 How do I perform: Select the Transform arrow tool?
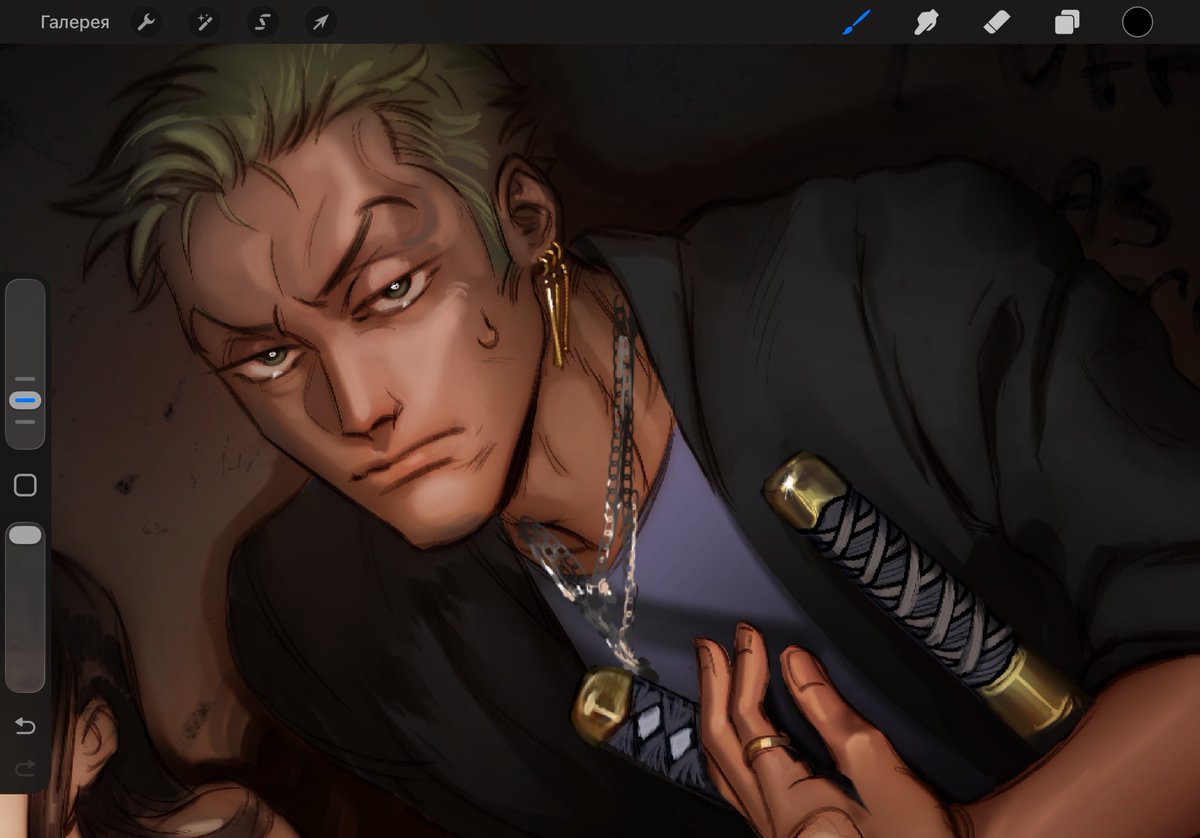pyautogui.click(x=321, y=22)
